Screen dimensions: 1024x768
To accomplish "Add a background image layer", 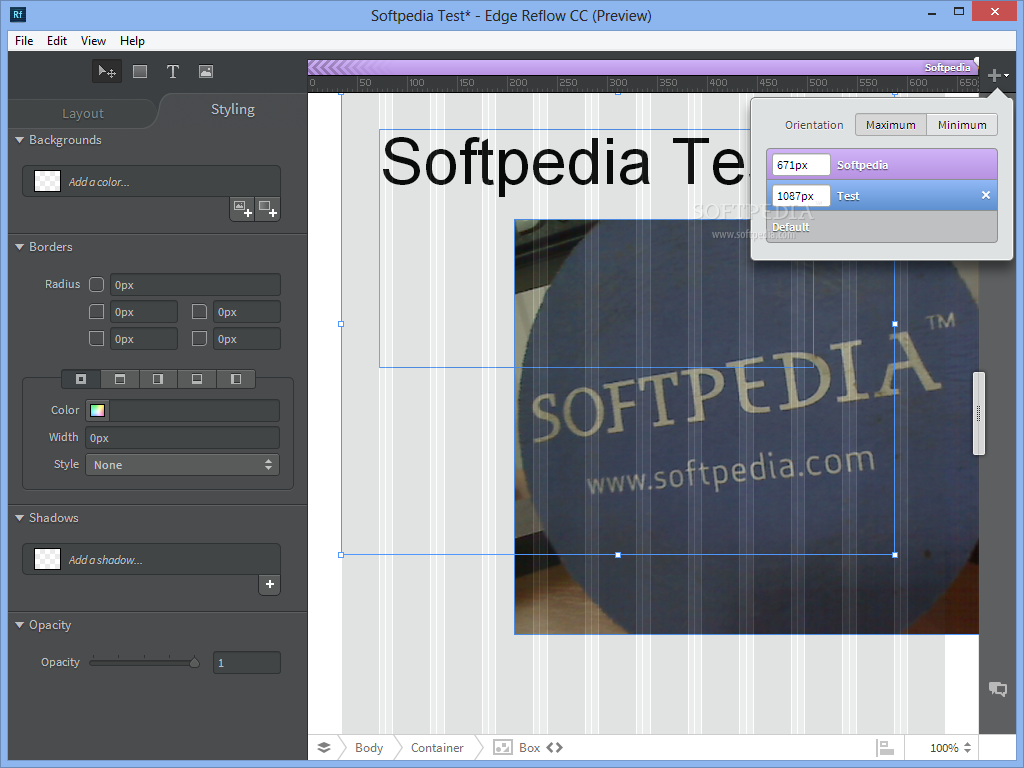I will [243, 210].
